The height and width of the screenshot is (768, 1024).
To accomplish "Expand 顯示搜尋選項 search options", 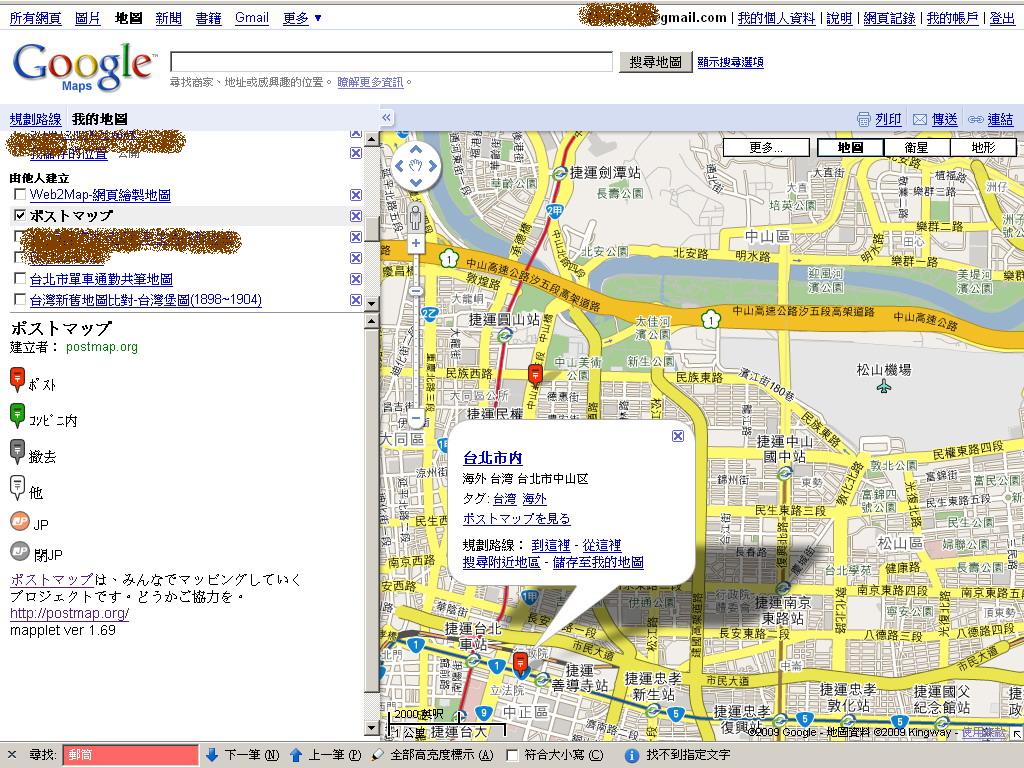I will 729,61.
